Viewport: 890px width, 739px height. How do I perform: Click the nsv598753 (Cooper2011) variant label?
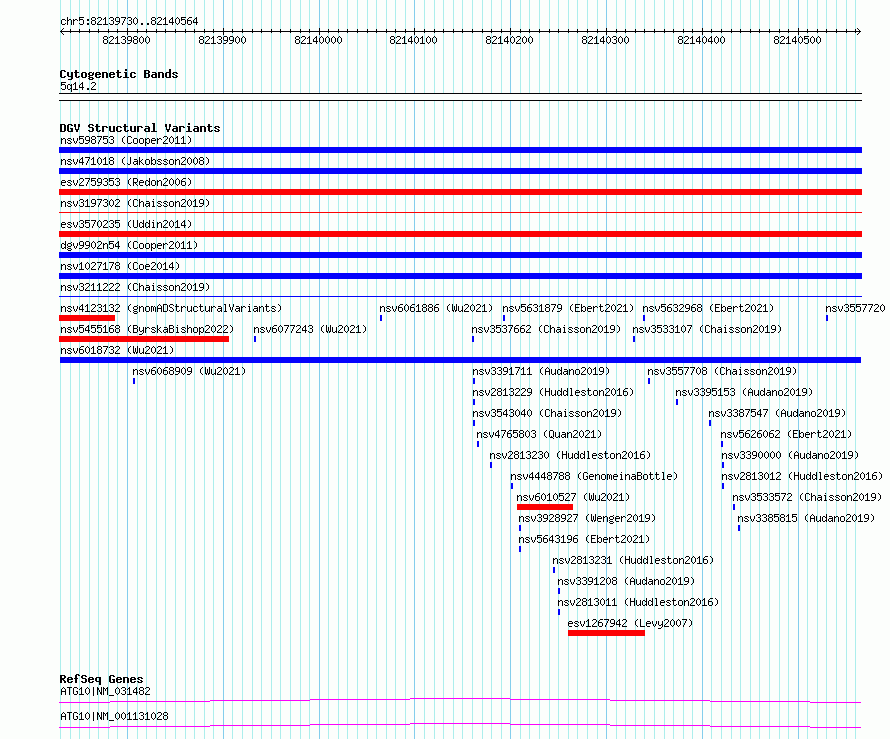click(x=126, y=140)
